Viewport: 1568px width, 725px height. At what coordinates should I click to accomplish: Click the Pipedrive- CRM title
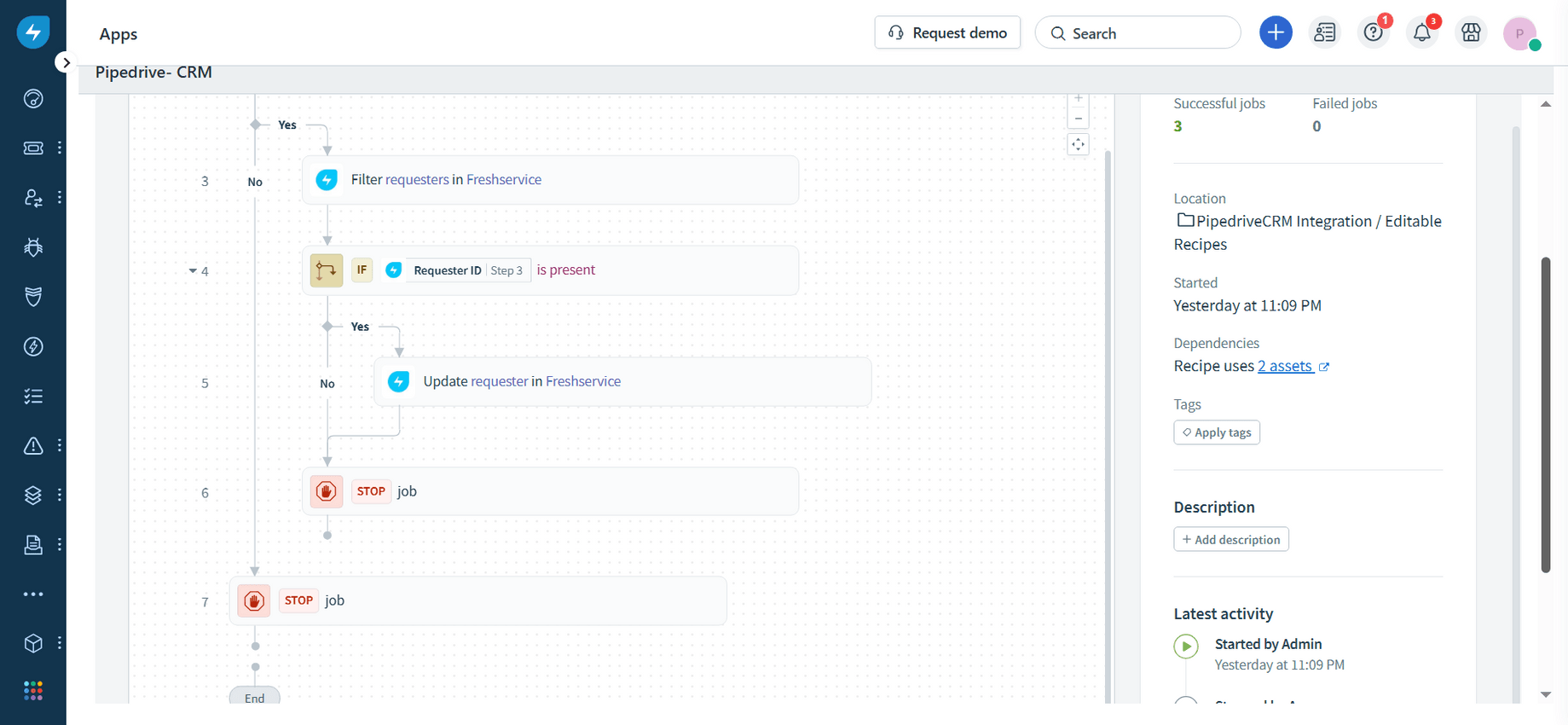pos(153,72)
